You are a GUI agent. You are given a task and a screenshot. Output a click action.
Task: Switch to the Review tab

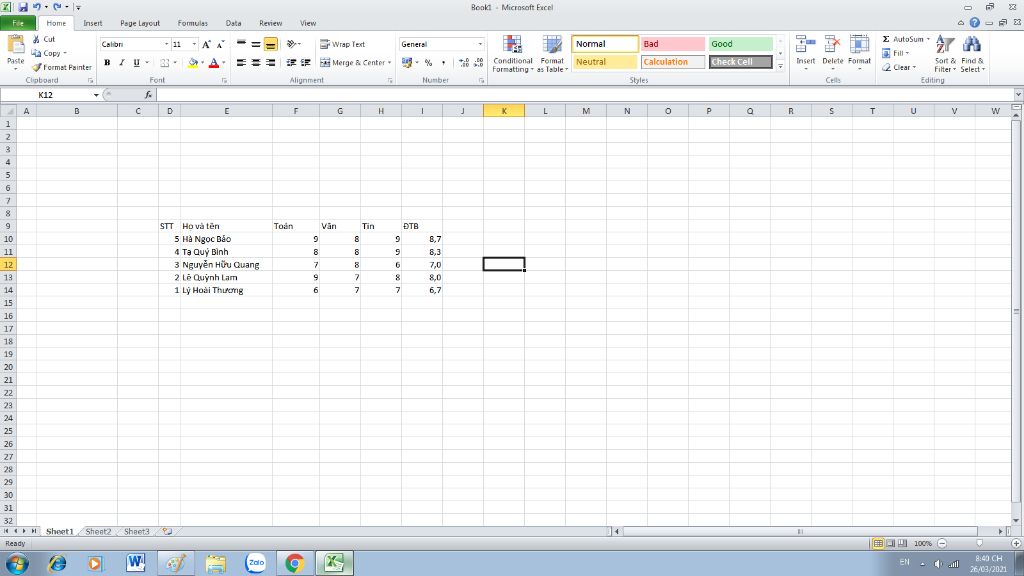(270, 24)
